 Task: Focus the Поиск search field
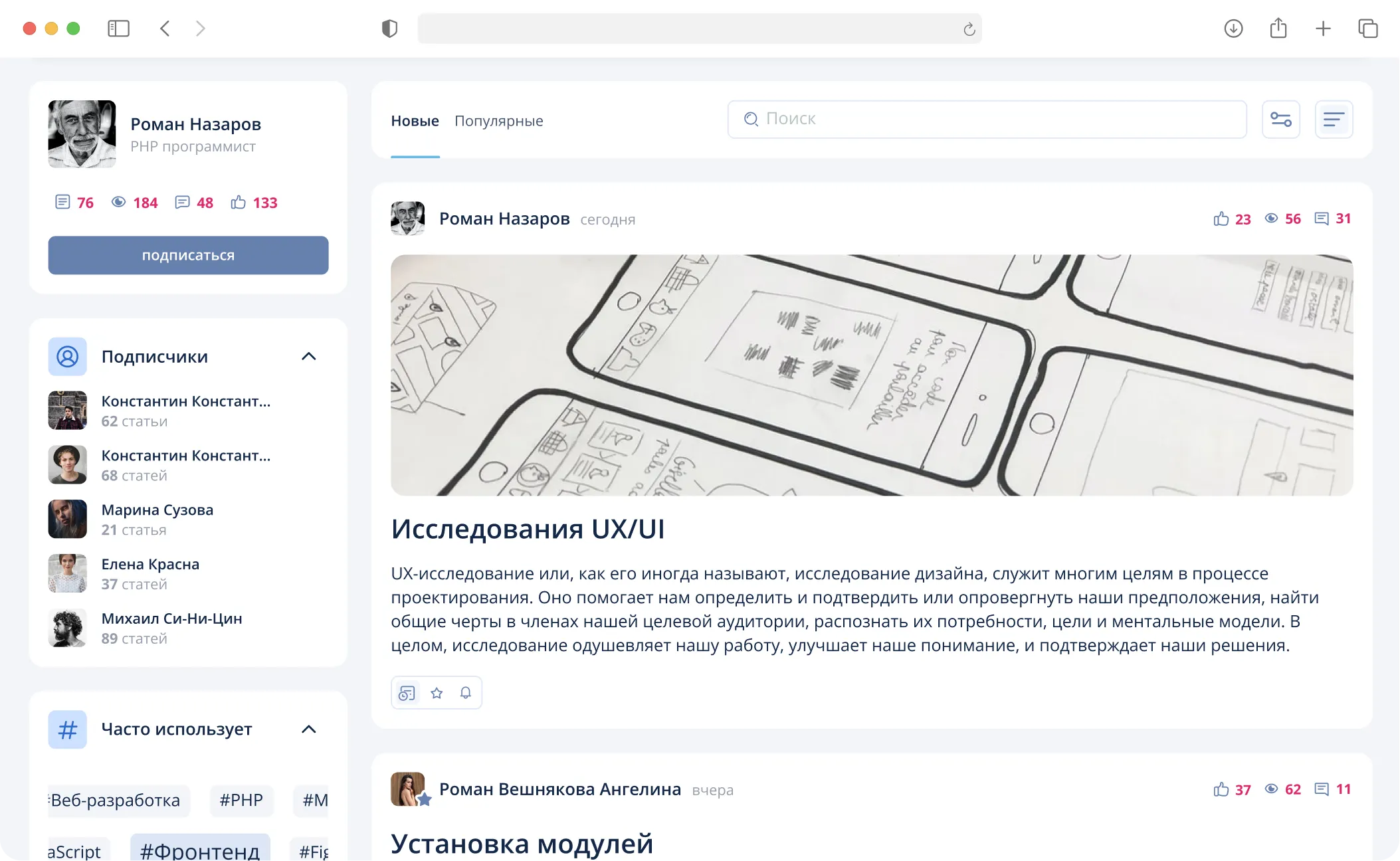(987, 120)
